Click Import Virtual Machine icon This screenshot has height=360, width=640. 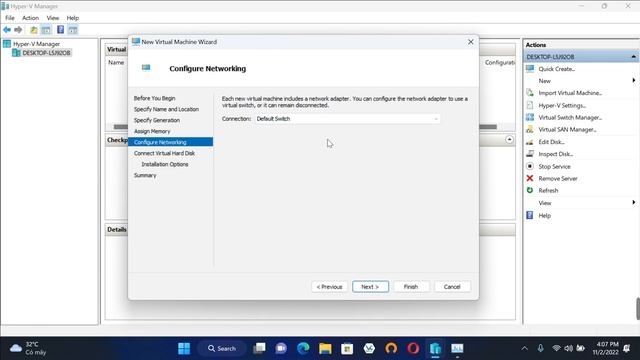(530, 93)
